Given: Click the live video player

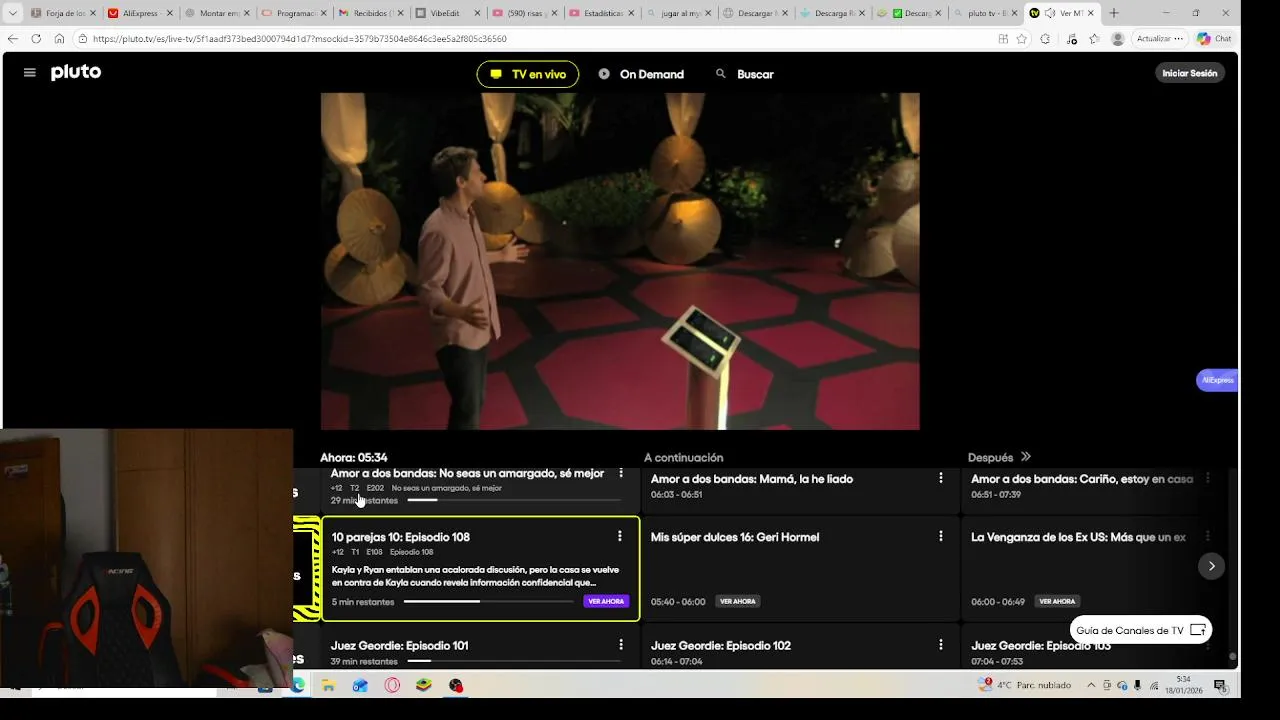Looking at the screenshot, I should (620, 261).
